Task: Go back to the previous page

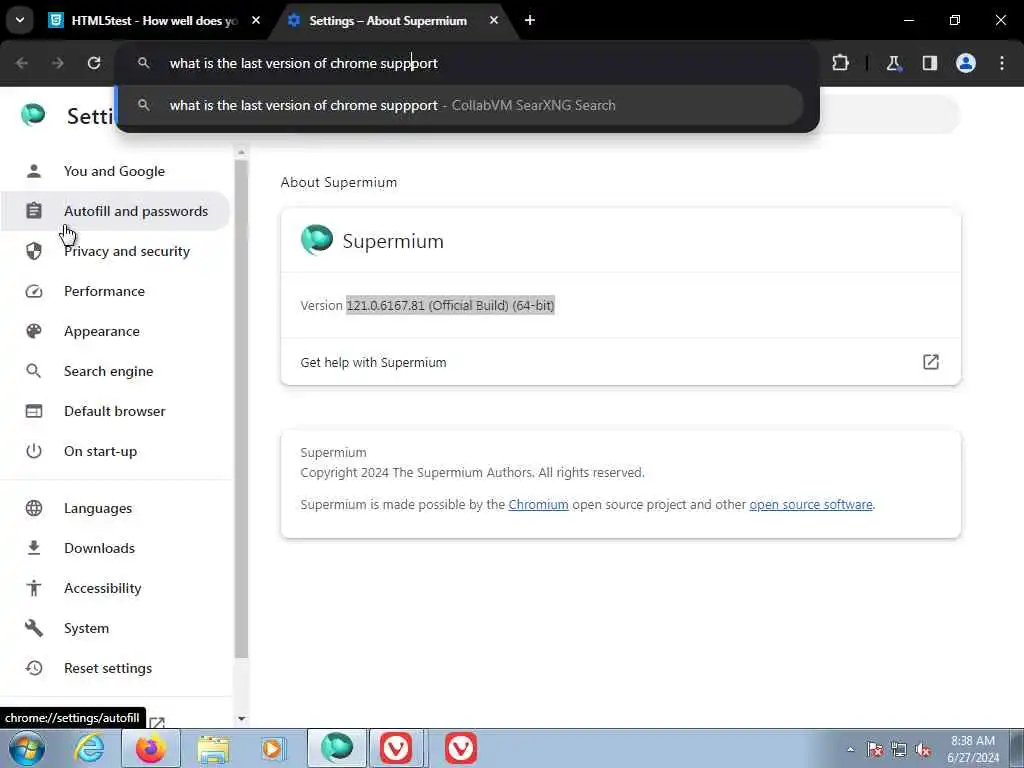Action: (22, 63)
